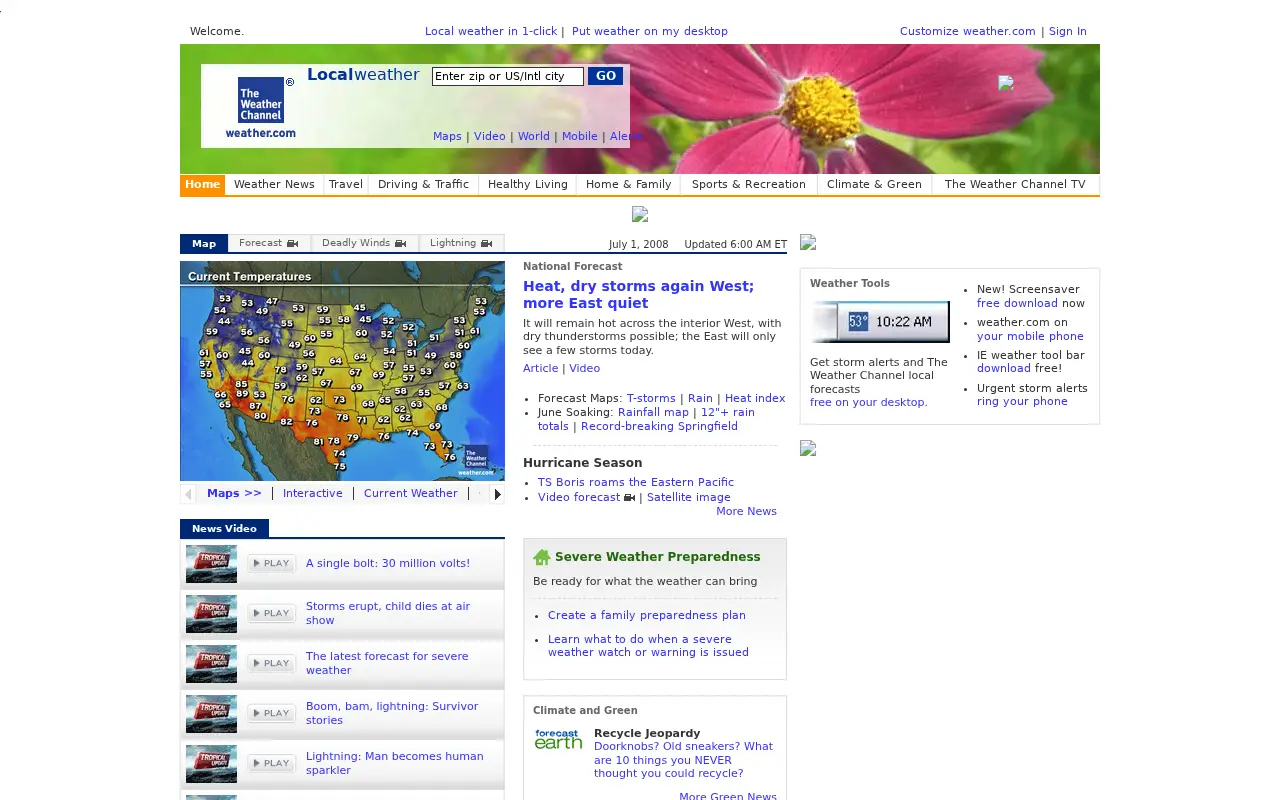Open the Weather News menu

[x=274, y=184]
